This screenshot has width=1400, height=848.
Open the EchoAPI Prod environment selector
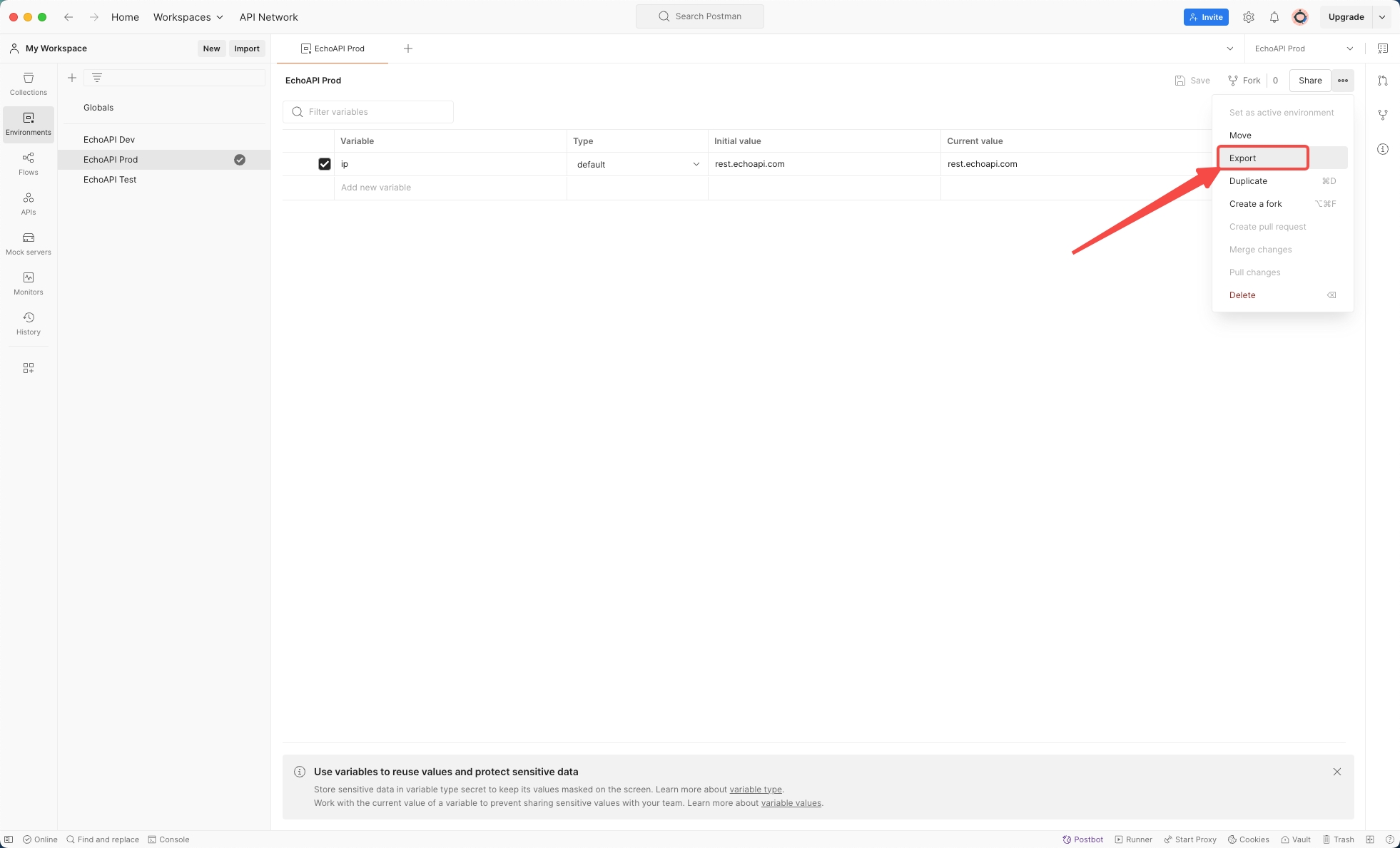point(1304,48)
